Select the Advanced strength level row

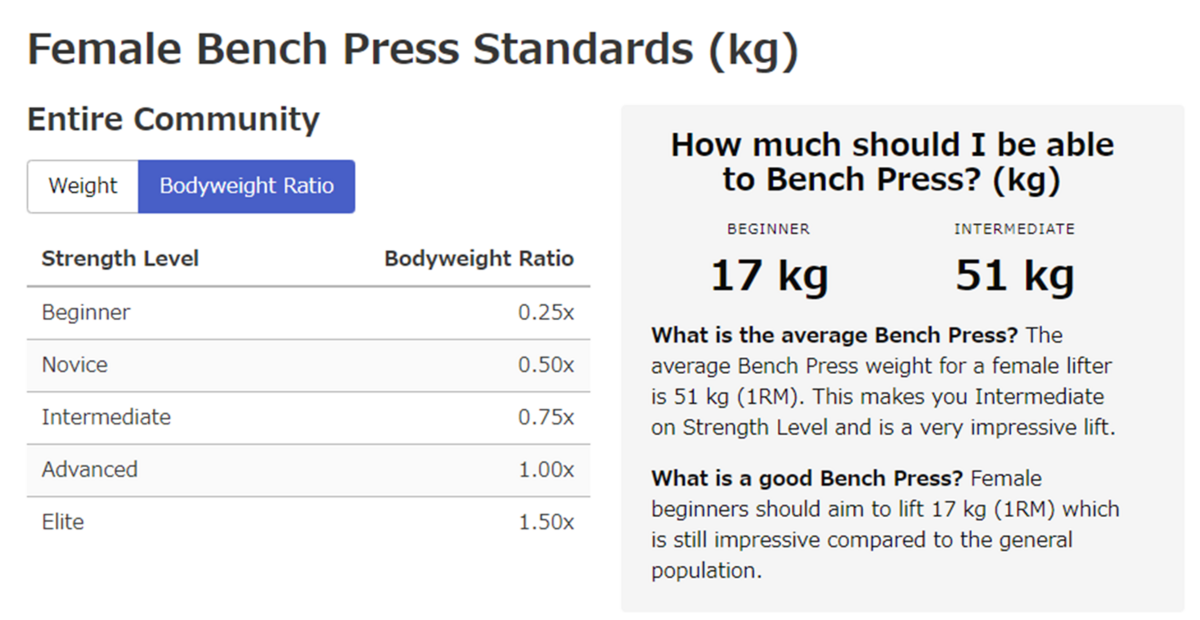90,470
